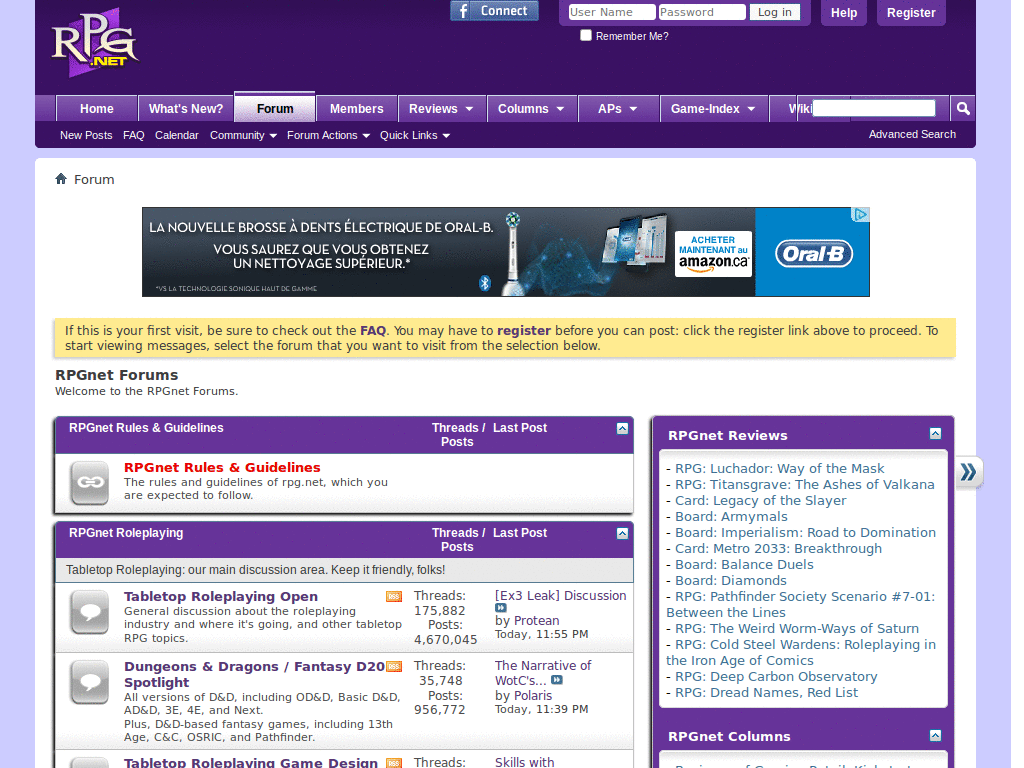Click the Log in button
Screen dimensions: 1024x768
tap(775, 12)
